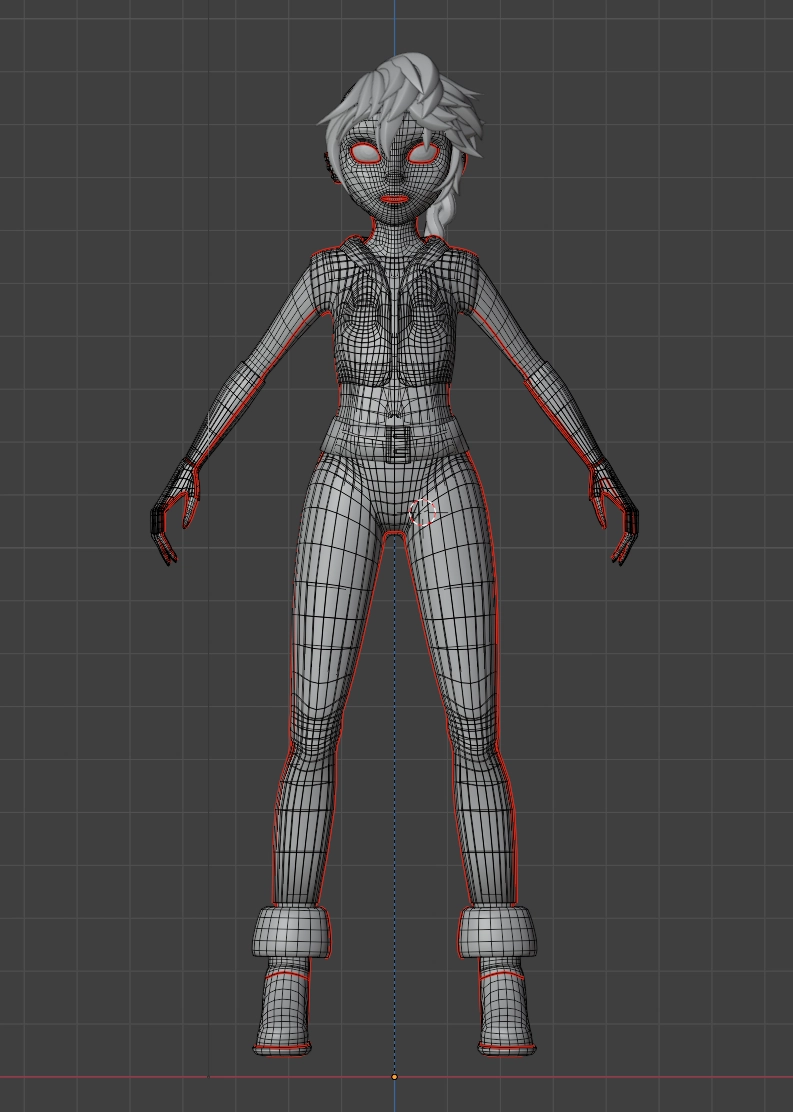Image resolution: width=793 pixels, height=1112 pixels.
Task: Select the character's red-outlined lips
Action: [396, 198]
